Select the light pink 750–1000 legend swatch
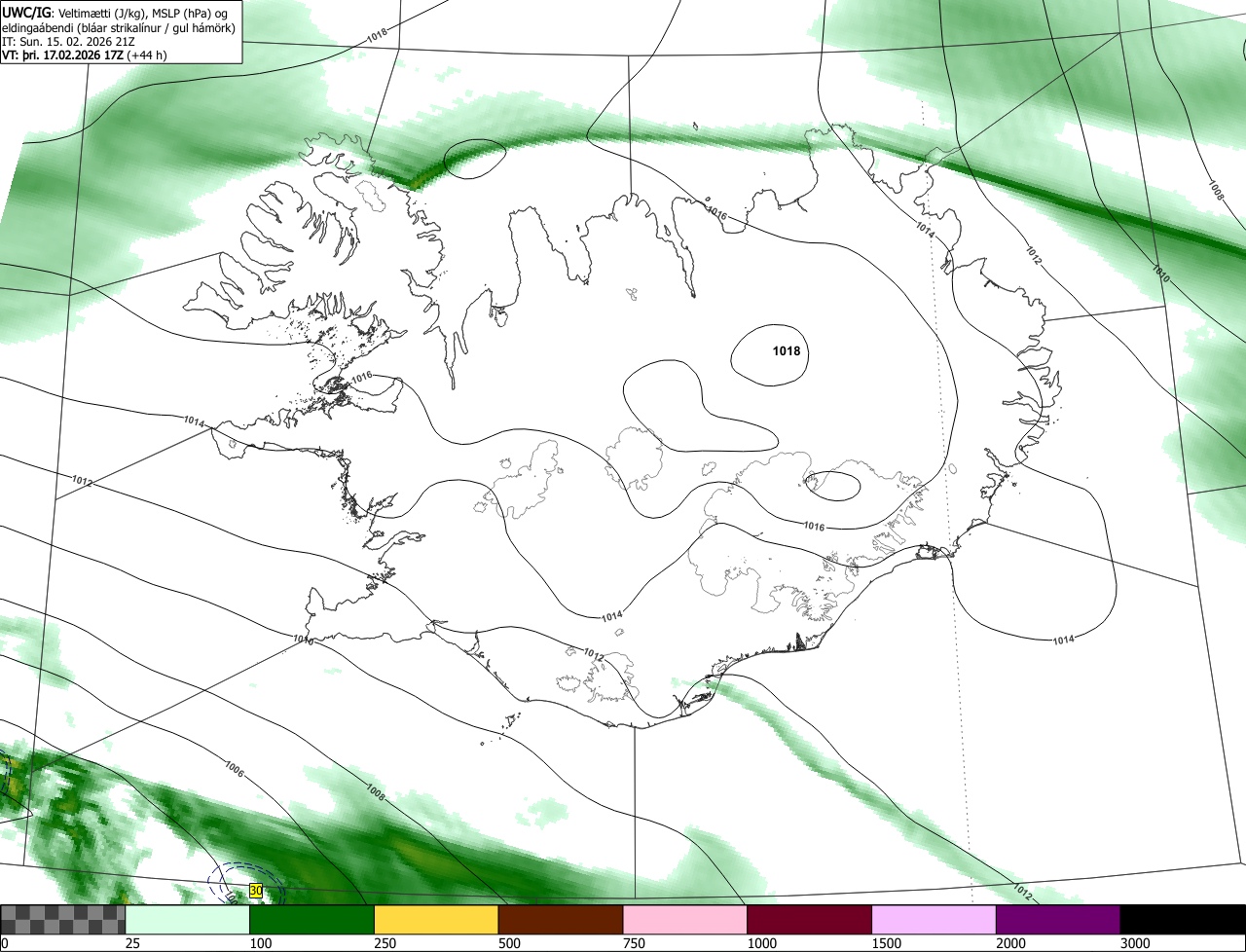 [x=685, y=920]
